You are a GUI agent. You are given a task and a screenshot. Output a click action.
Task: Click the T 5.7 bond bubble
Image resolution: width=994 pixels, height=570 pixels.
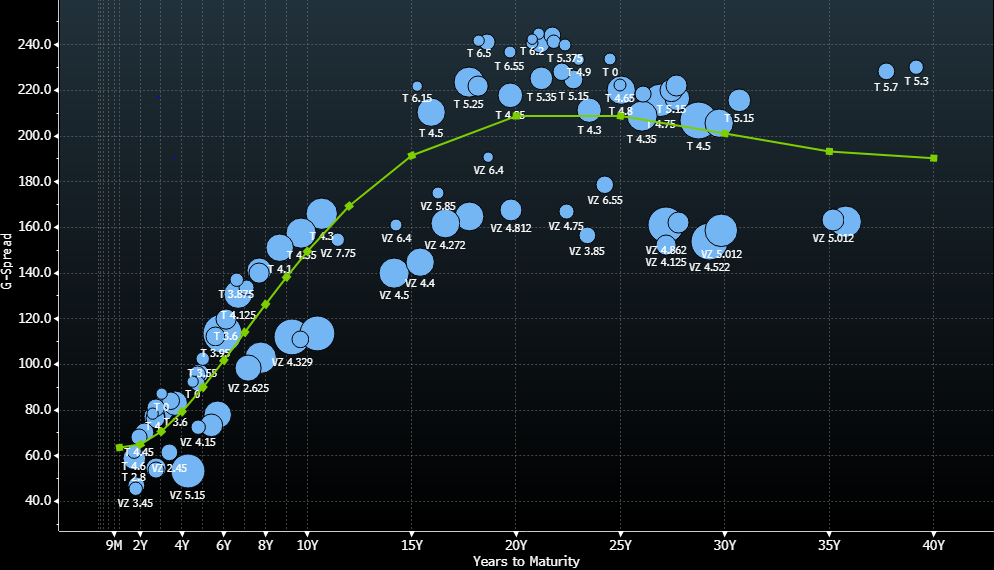[886, 71]
